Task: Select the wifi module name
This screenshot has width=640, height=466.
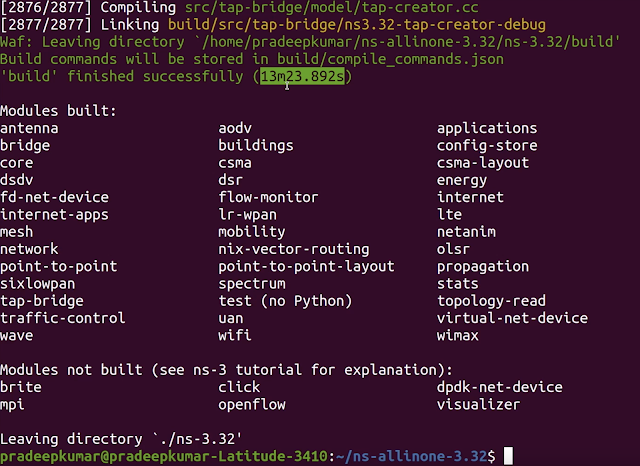Action: 235,335
